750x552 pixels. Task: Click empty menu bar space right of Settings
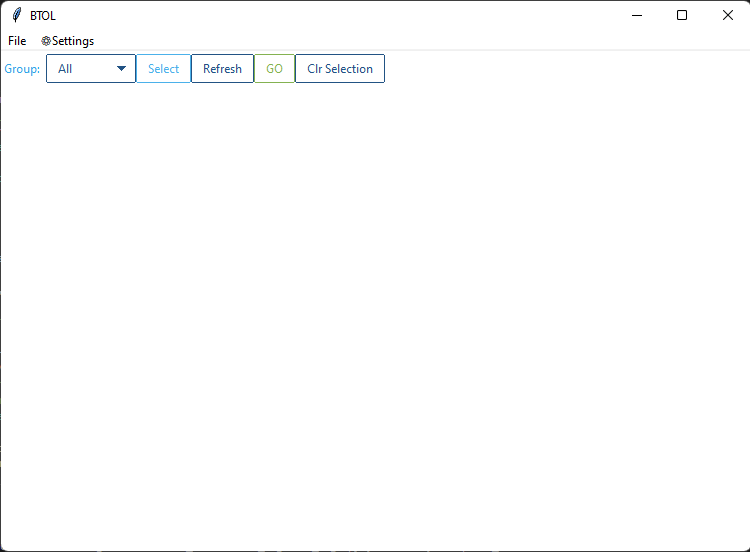(x=400, y=41)
